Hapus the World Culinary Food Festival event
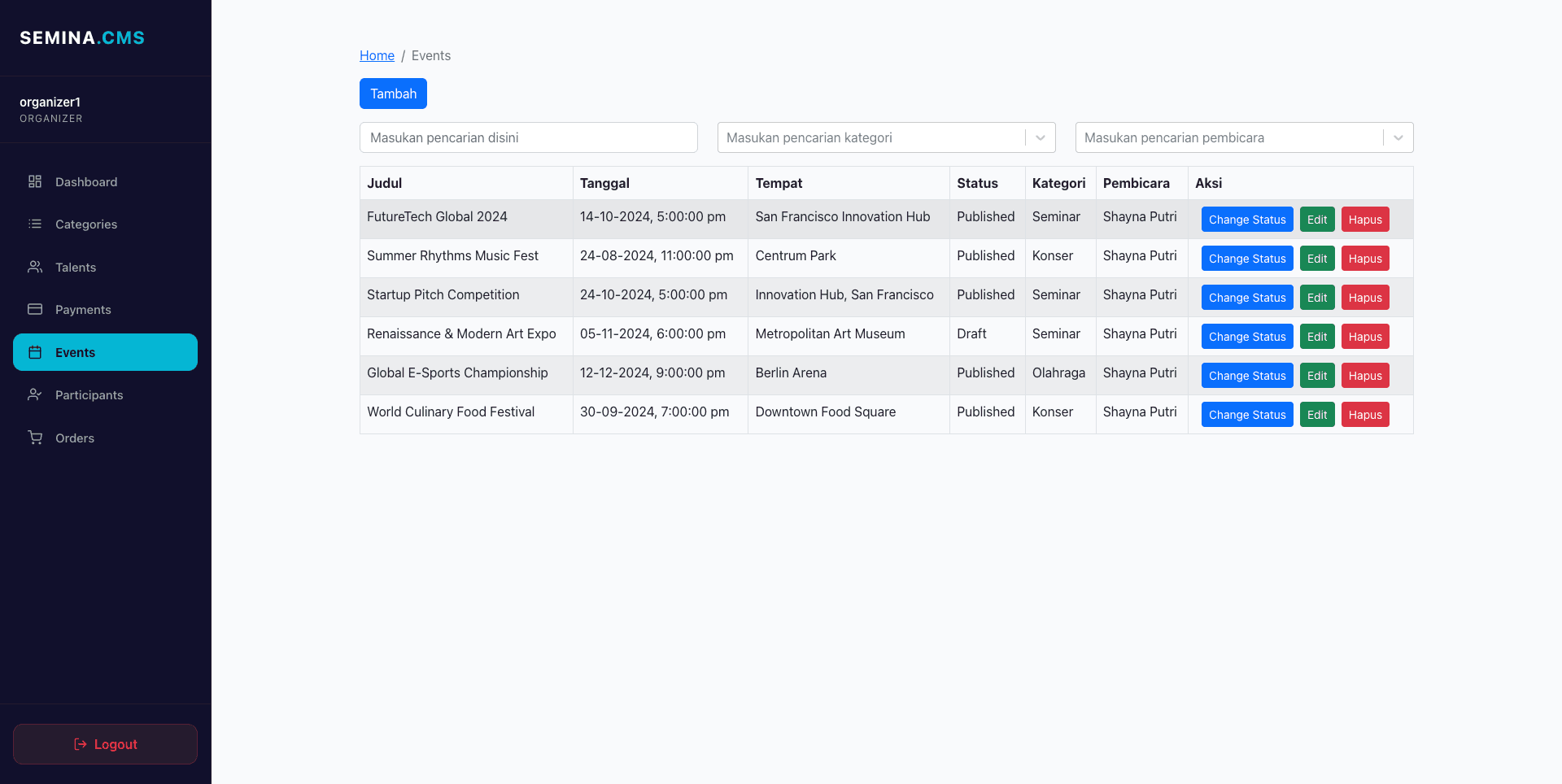 (x=1365, y=415)
